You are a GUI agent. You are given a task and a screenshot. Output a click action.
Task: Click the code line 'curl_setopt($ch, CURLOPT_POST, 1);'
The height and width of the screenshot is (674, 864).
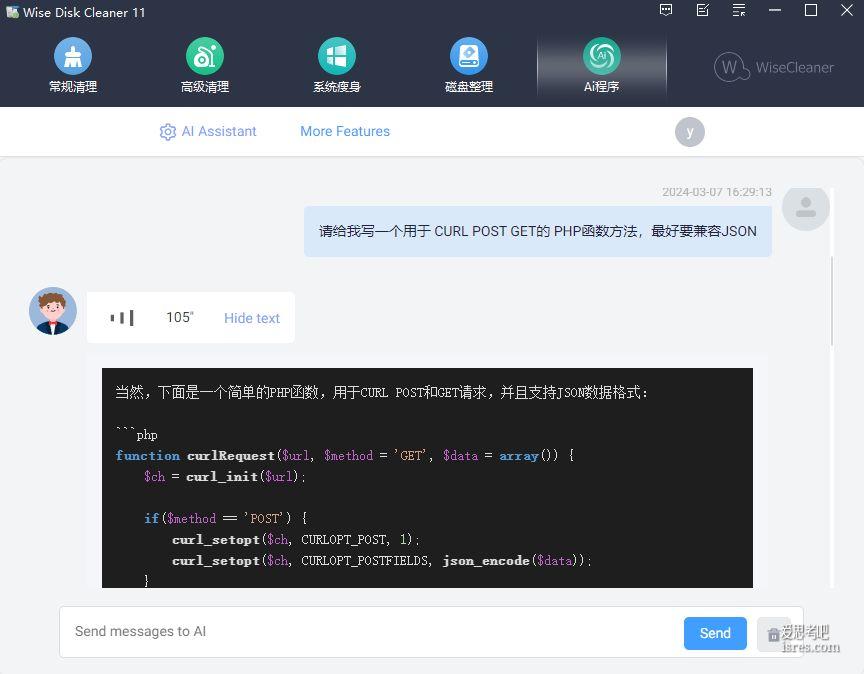tap(296, 540)
